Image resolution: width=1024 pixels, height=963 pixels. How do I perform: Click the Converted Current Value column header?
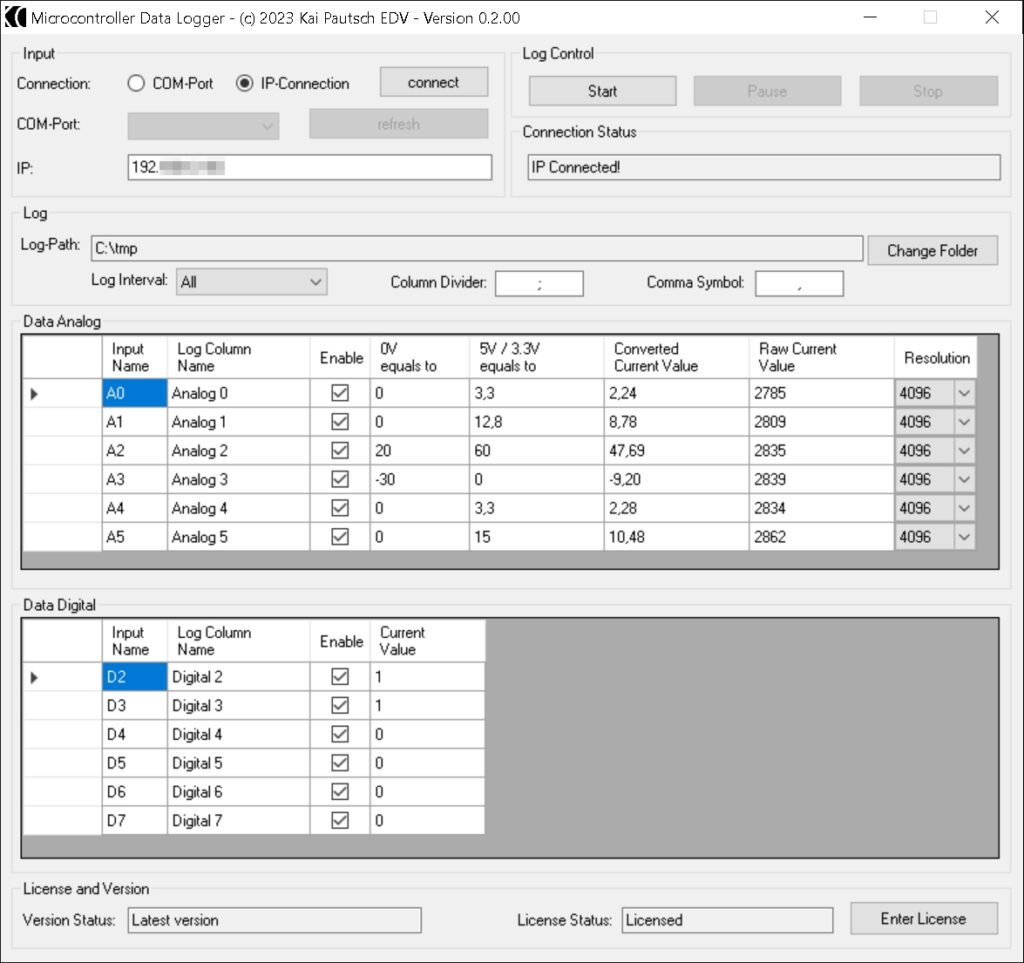point(677,357)
